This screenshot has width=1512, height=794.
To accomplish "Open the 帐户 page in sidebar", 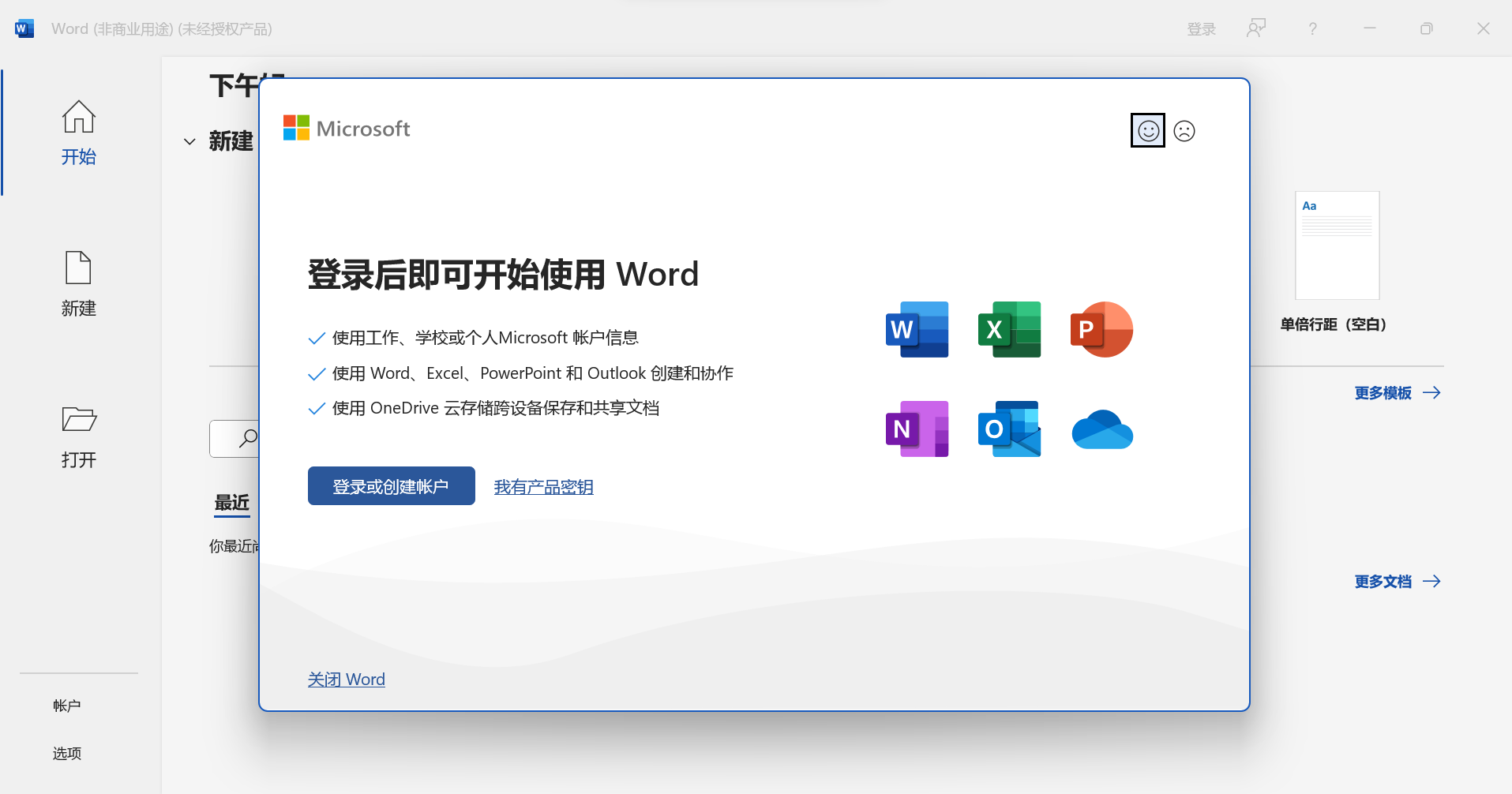I will tap(67, 706).
